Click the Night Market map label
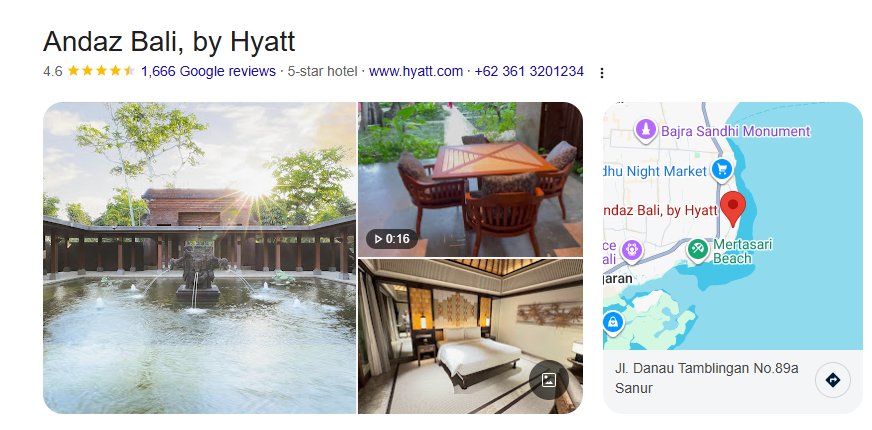This screenshot has width=872, height=430. point(655,171)
